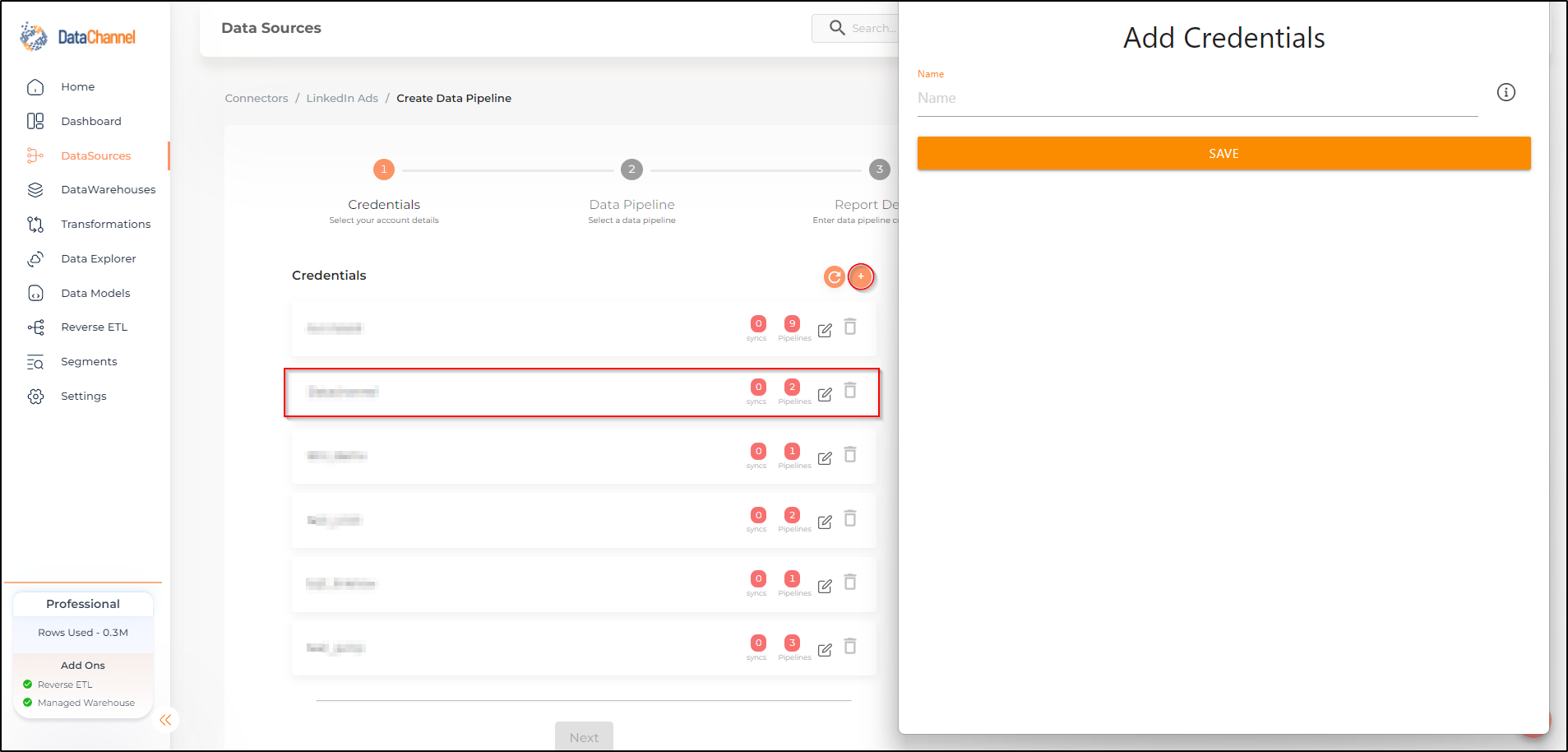Select step 1 Credentials circle

pos(384,169)
